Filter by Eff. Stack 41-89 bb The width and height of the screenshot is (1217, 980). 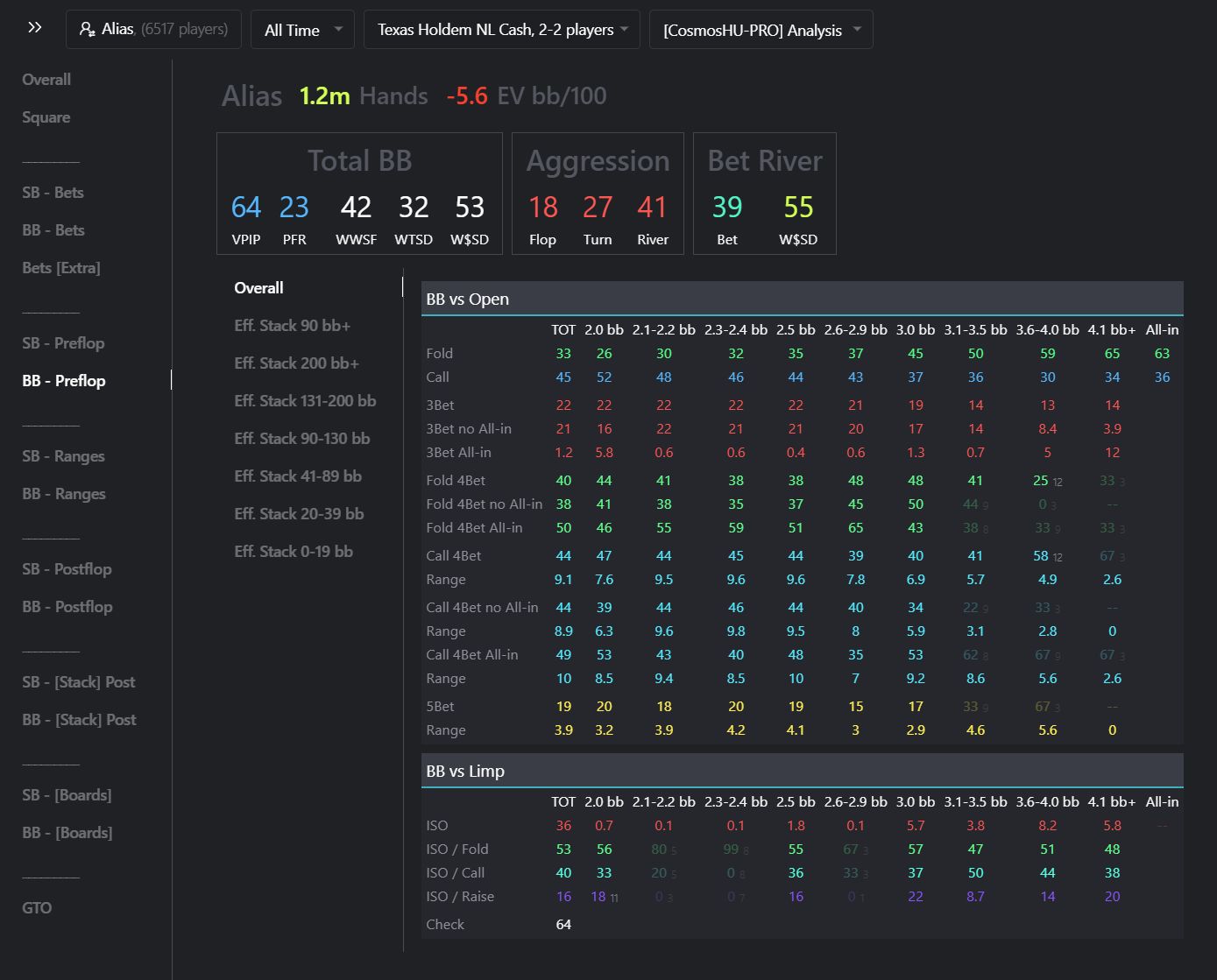[297, 476]
